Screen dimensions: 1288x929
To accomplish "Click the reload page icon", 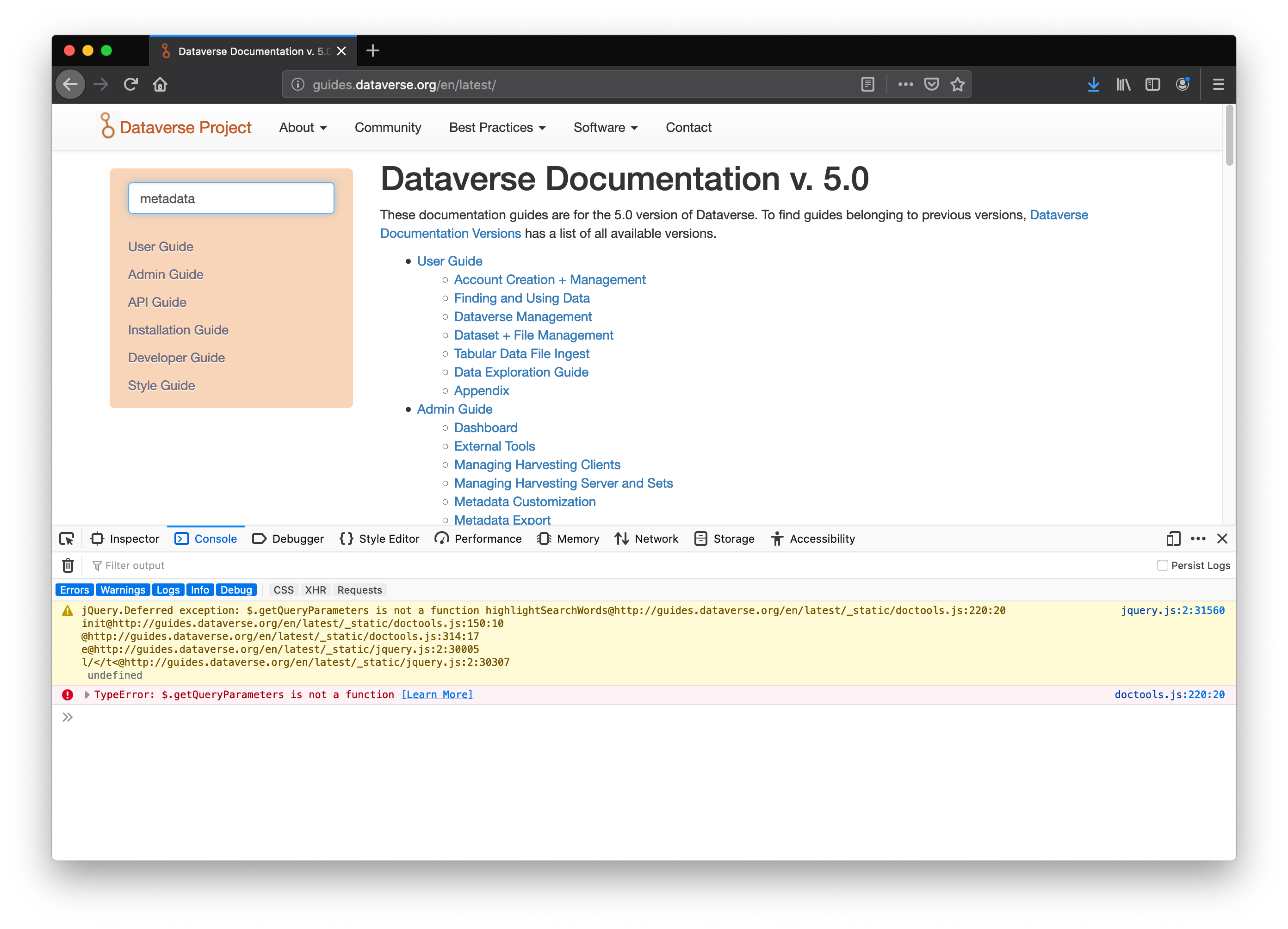I will pos(130,85).
